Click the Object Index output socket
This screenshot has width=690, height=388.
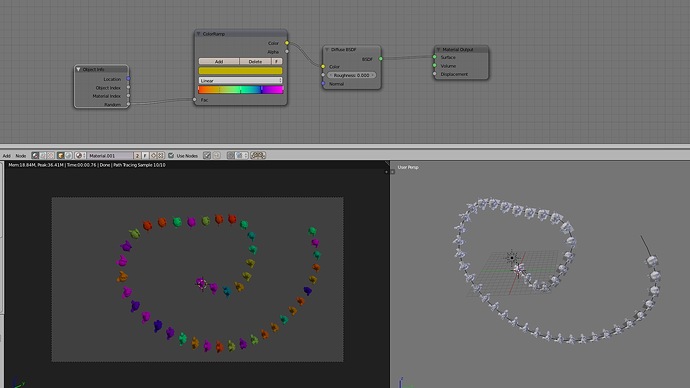[128, 88]
